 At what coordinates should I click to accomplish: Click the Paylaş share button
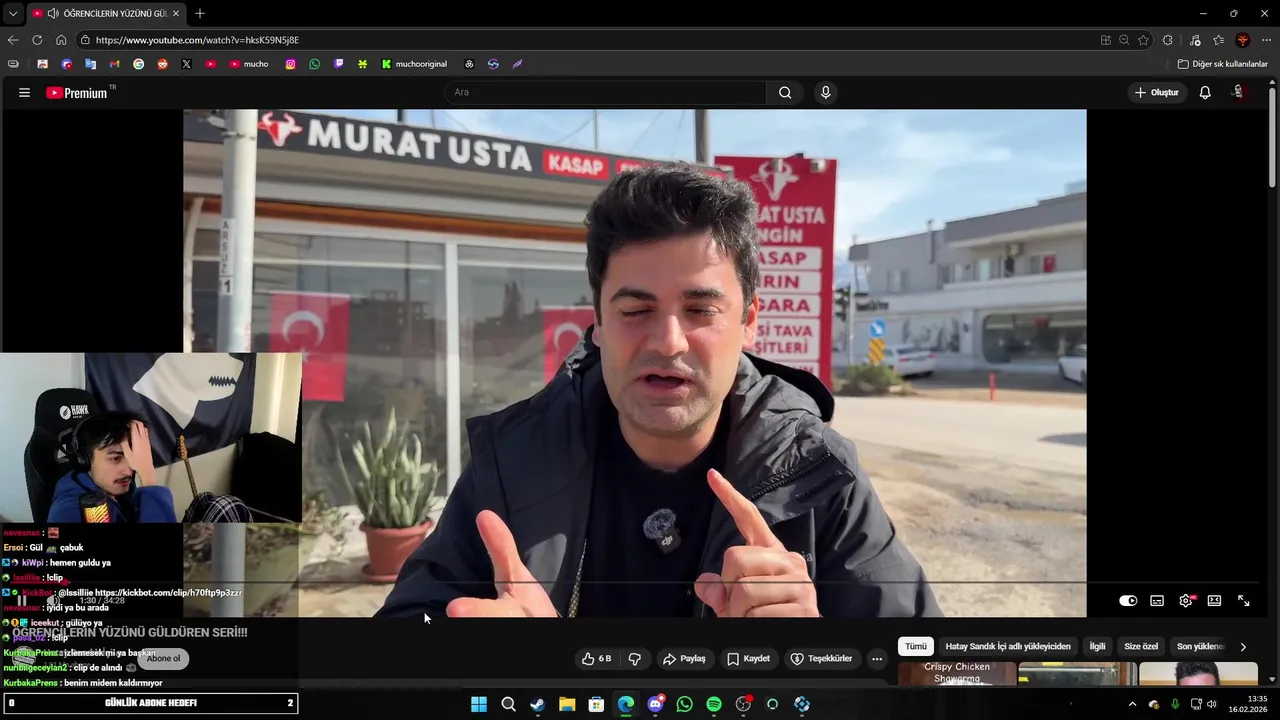(x=684, y=658)
